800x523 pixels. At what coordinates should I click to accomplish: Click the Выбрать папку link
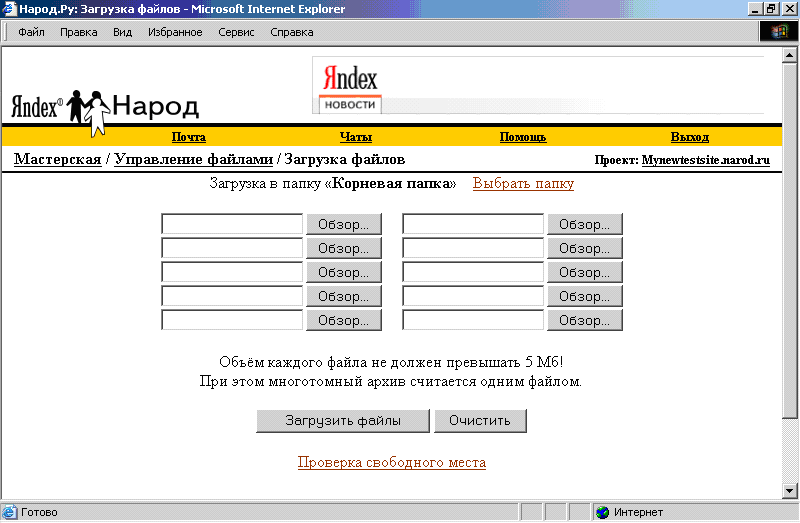523,183
